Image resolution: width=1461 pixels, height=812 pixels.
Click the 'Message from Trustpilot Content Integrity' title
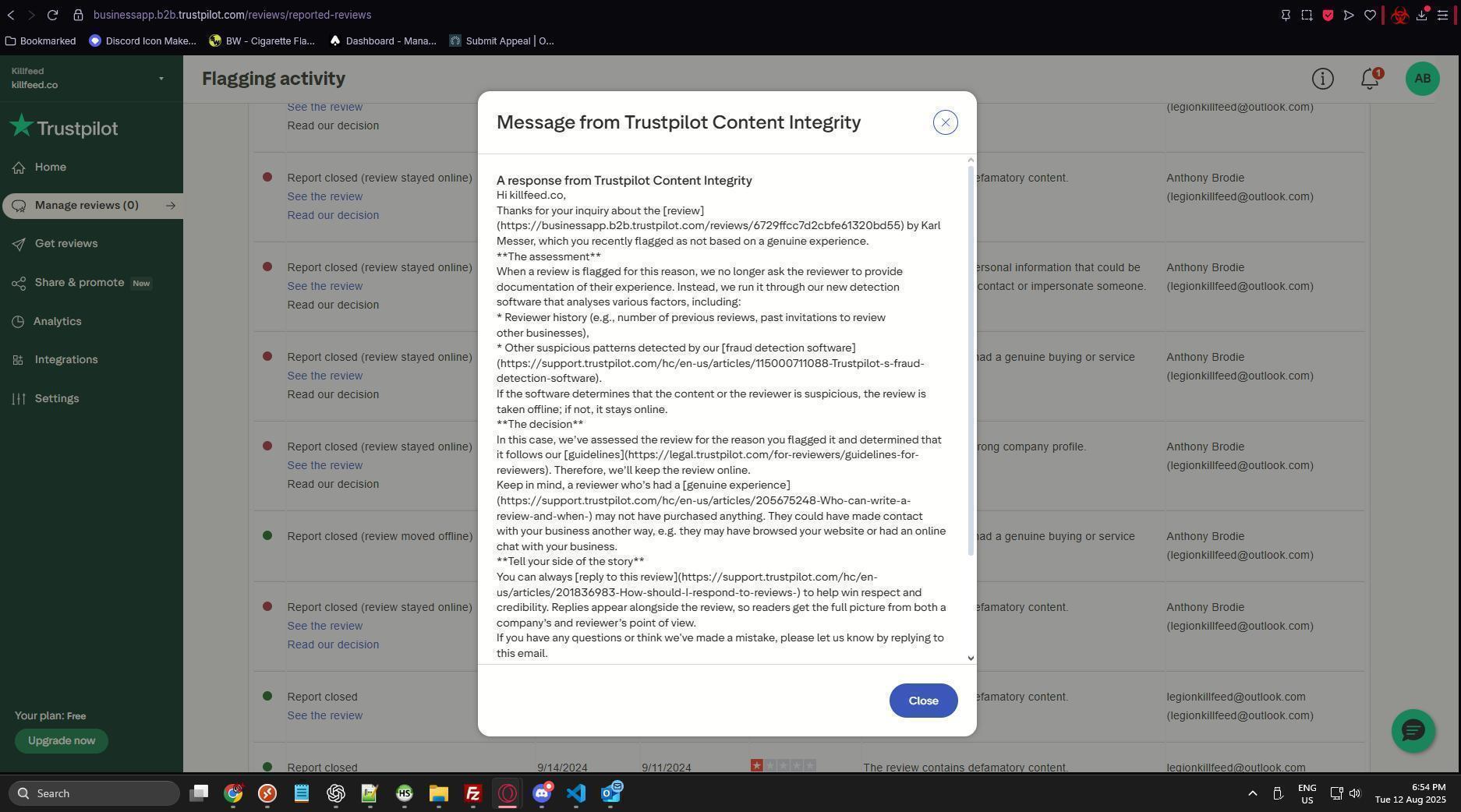[x=678, y=122]
